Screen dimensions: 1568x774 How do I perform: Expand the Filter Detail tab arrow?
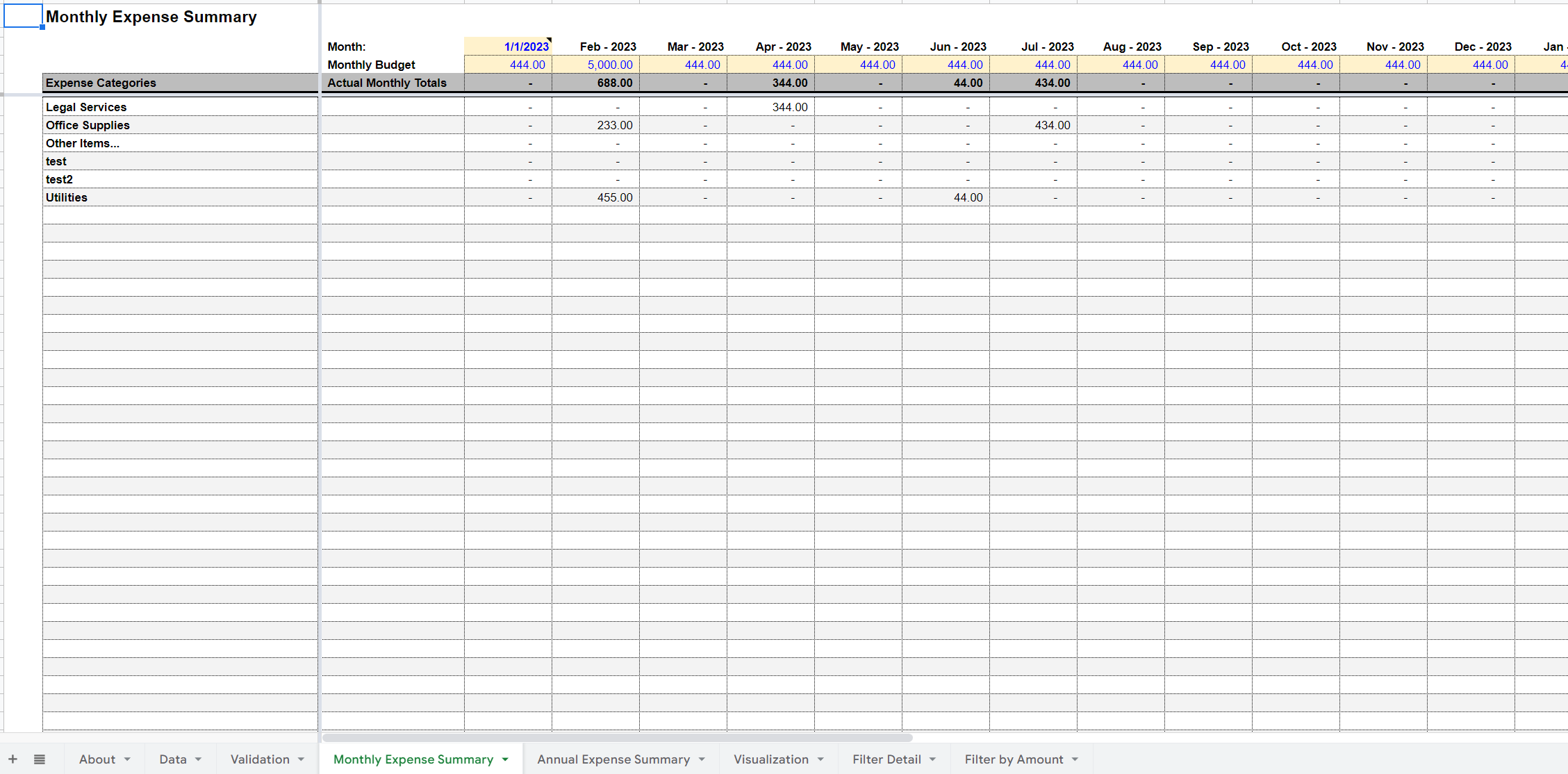[932, 759]
